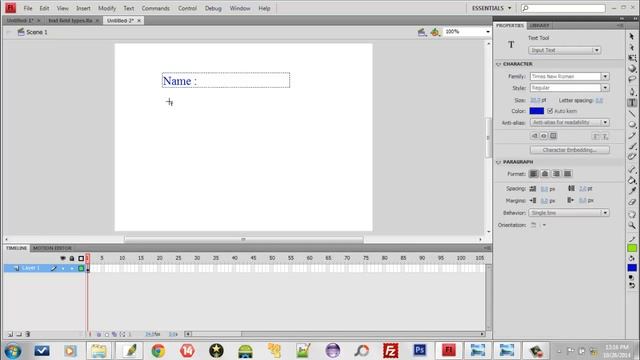Select the Hand tool

coord(632,214)
